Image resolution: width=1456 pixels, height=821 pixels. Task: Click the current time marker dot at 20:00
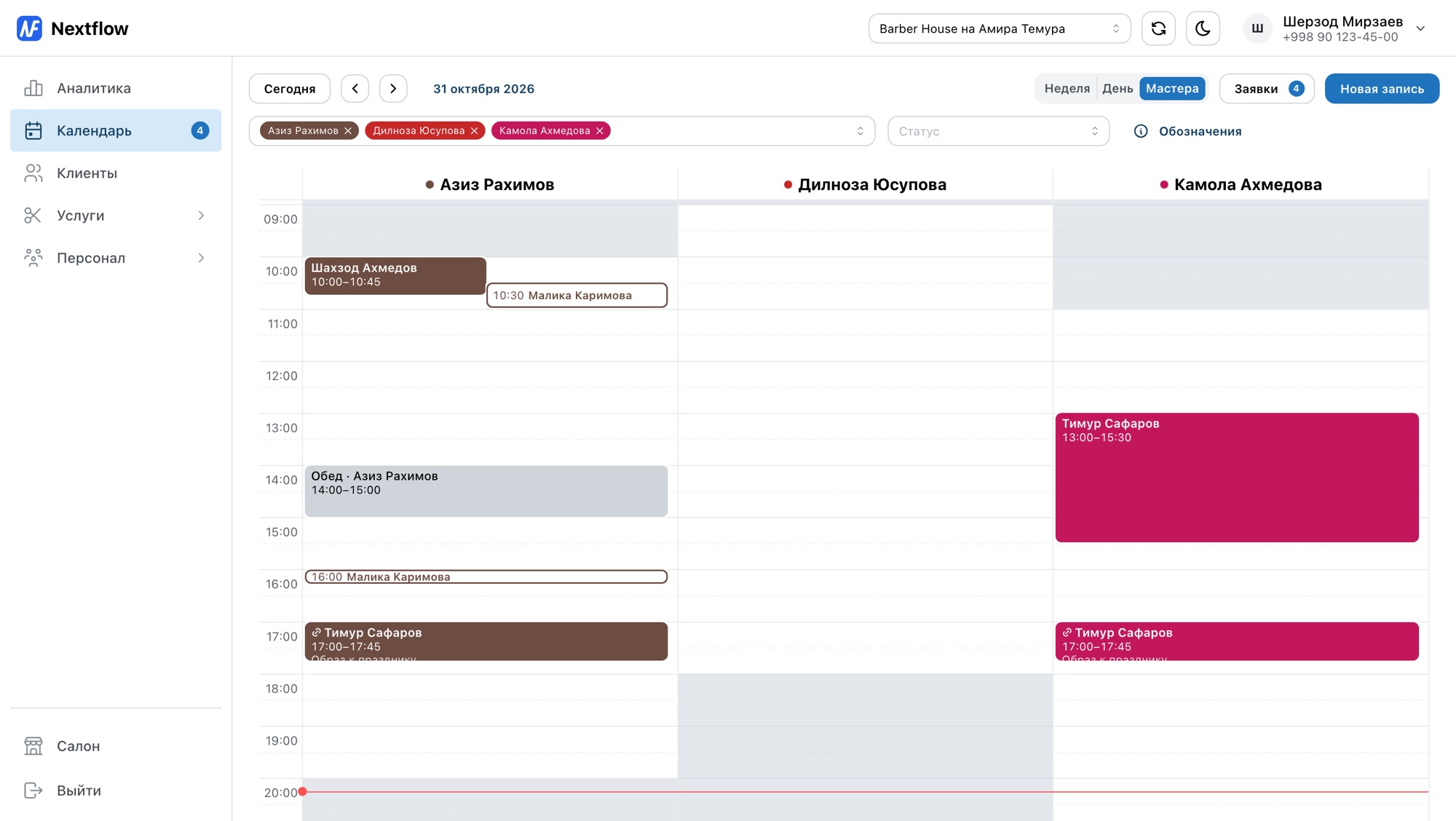[x=302, y=791]
